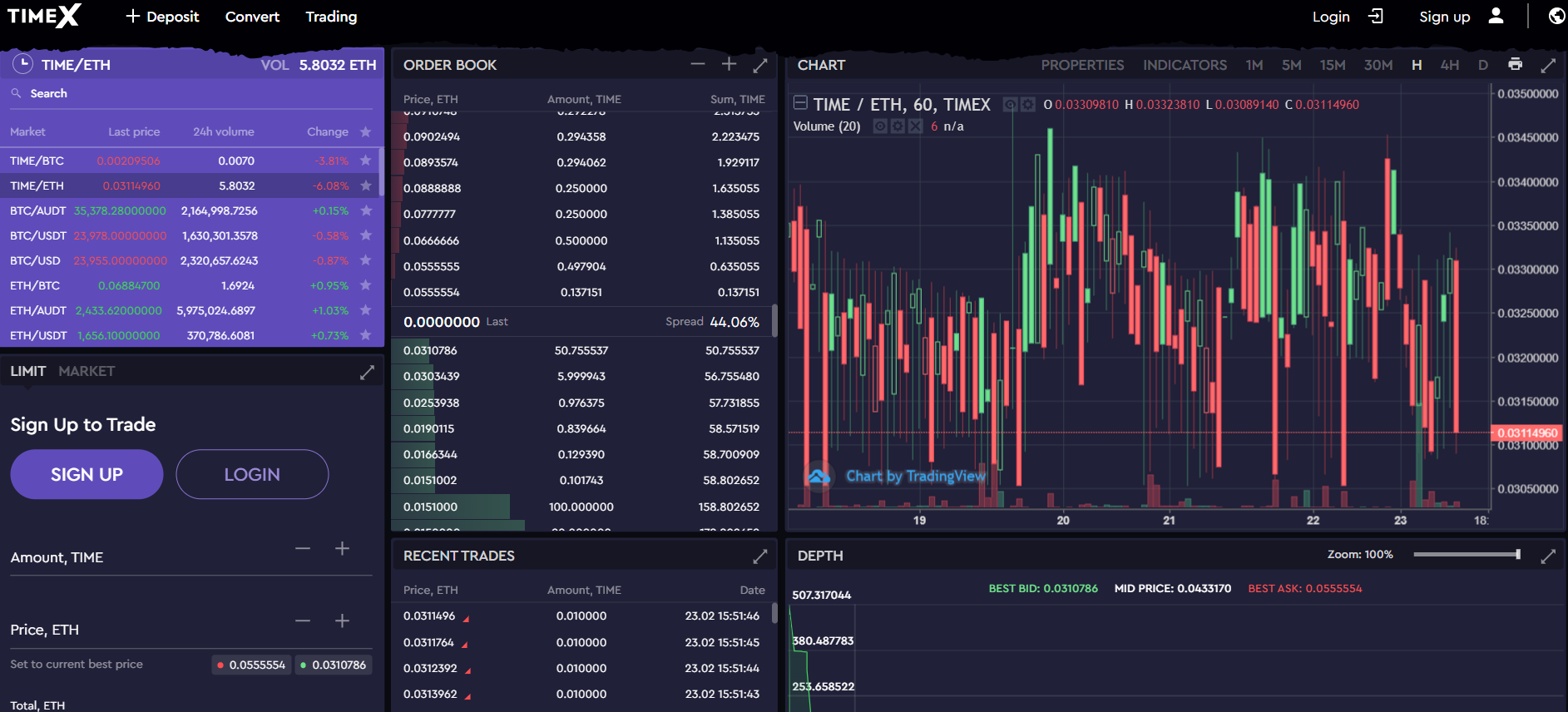The height and width of the screenshot is (712, 1568).
Task: Favorite the BTC/AUDT market star
Action: coord(365,210)
